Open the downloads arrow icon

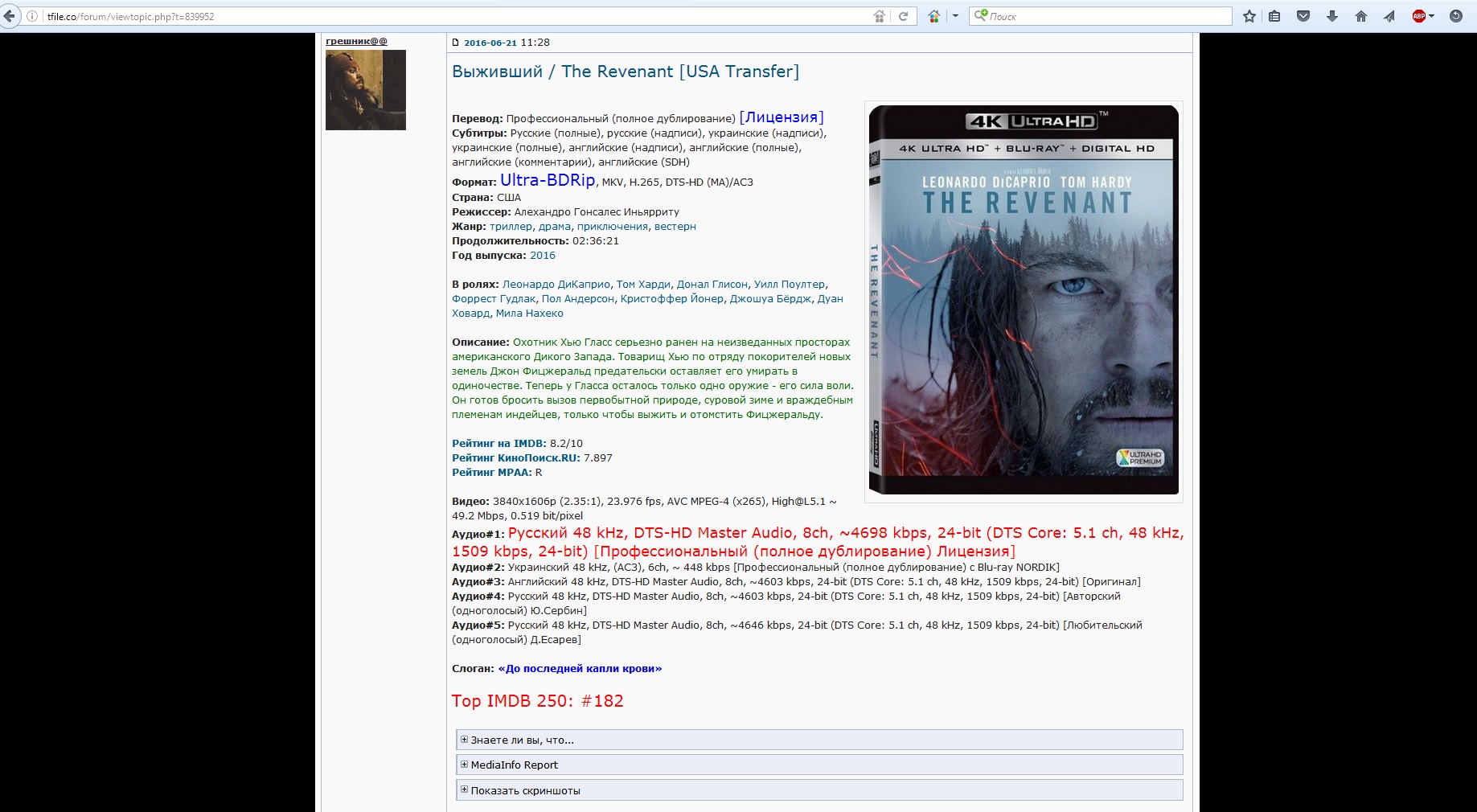1332,16
